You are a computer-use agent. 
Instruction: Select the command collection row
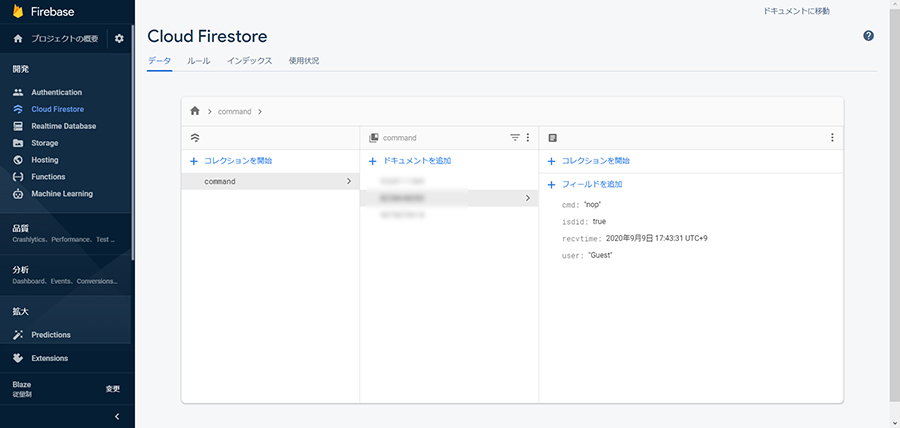pos(270,181)
